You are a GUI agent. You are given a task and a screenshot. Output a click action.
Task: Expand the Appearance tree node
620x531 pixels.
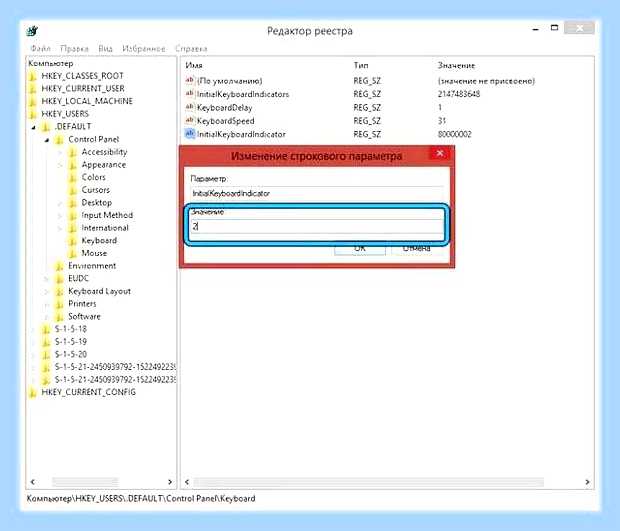point(60,165)
